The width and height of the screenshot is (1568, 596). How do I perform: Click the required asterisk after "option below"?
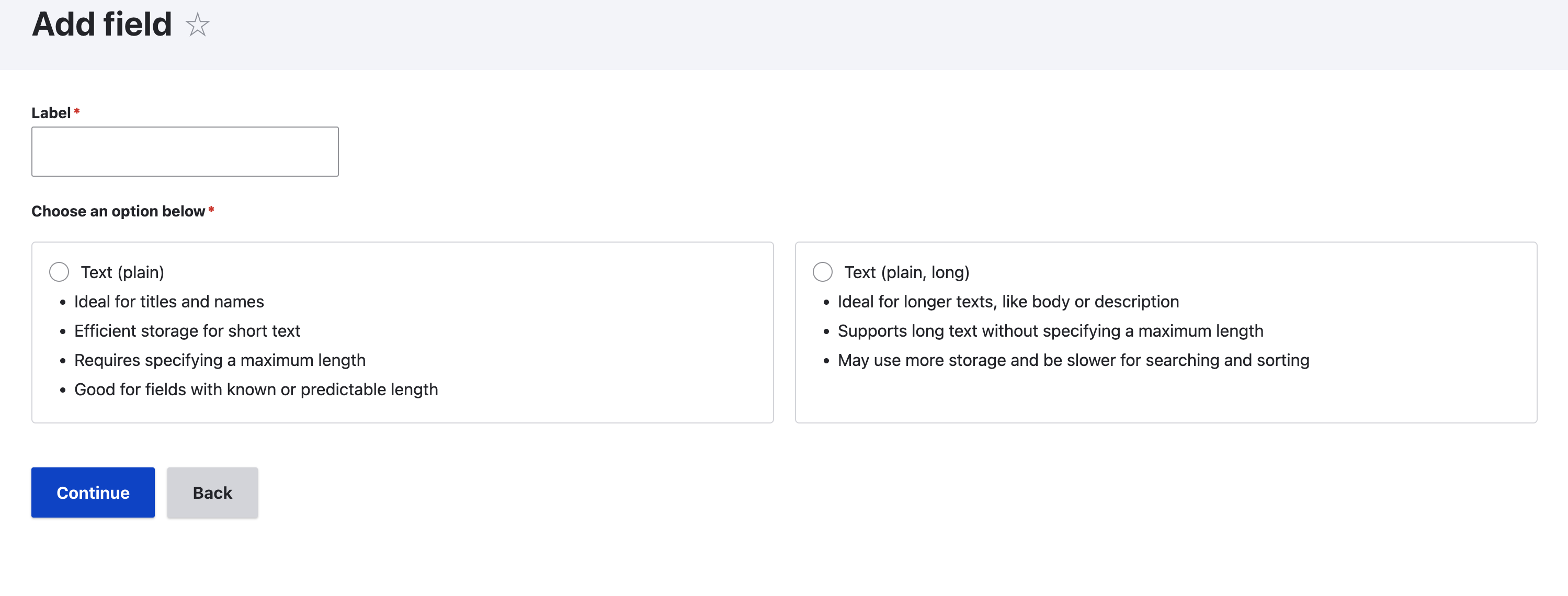coord(211,210)
